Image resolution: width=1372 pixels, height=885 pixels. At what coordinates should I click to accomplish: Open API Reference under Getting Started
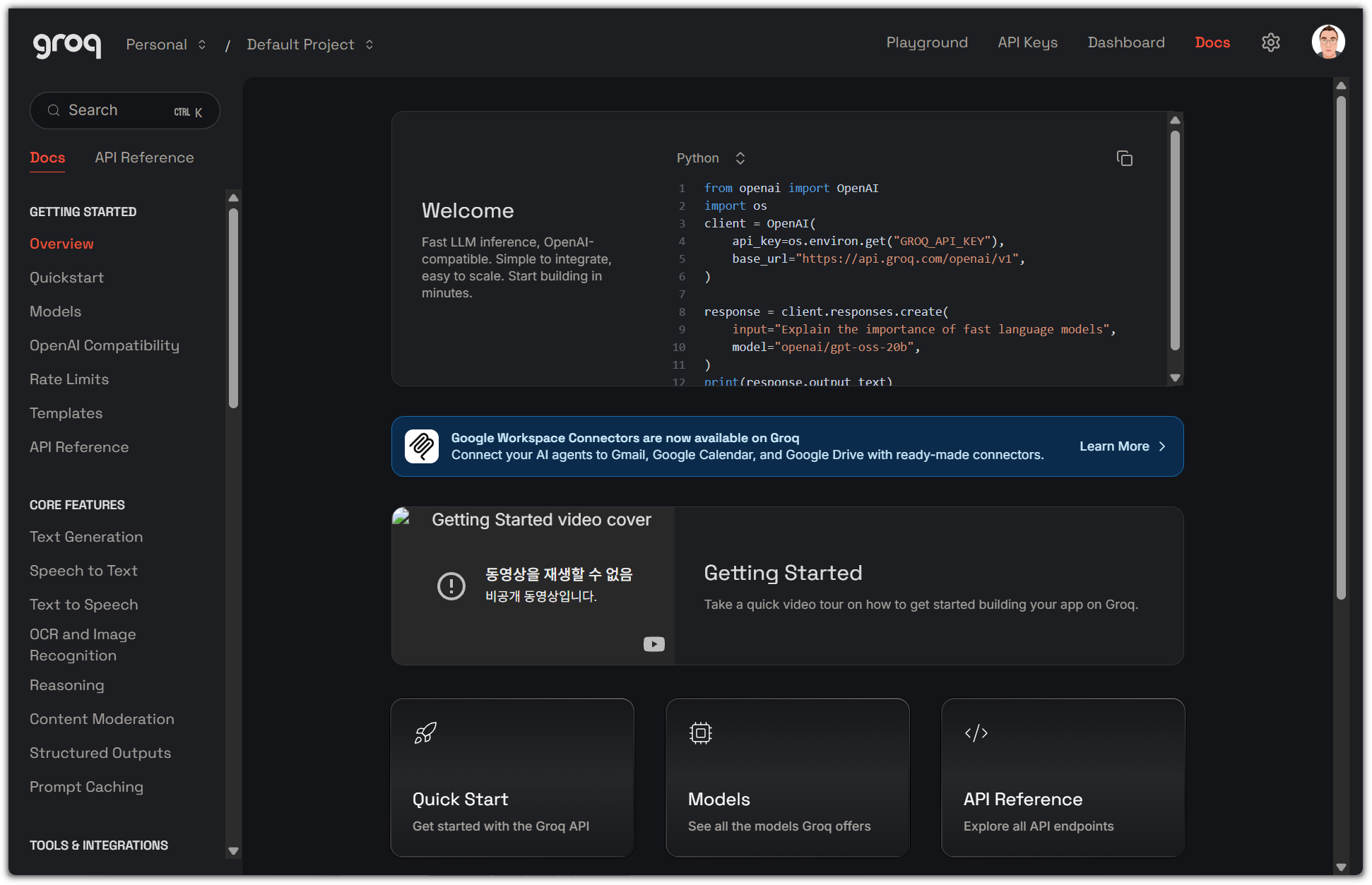79,447
